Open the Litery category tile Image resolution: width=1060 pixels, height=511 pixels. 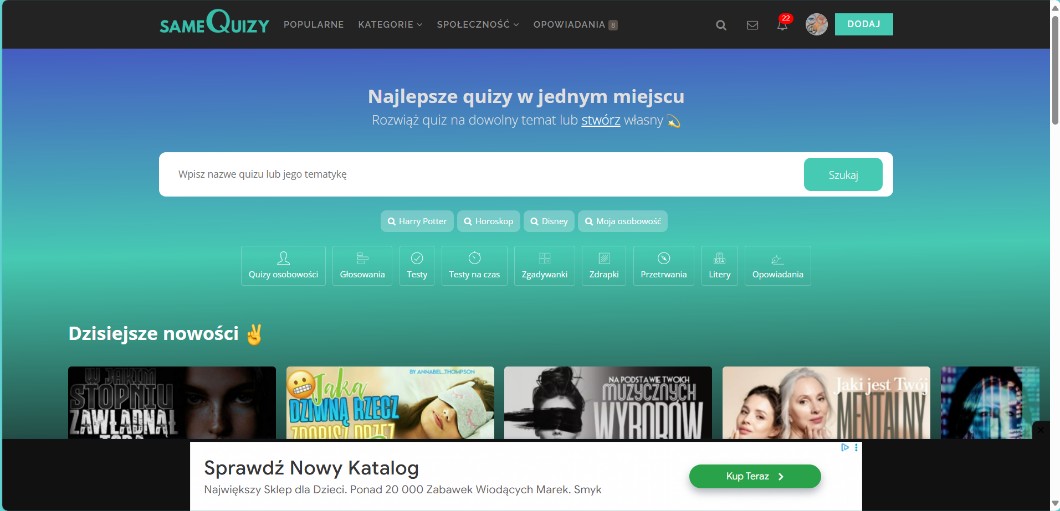pos(719,266)
